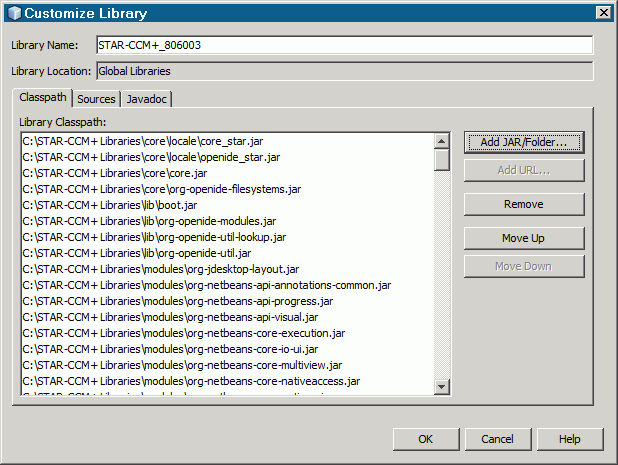Select the core\core.jar classpath entry
618x465 pixels.
coord(228,173)
